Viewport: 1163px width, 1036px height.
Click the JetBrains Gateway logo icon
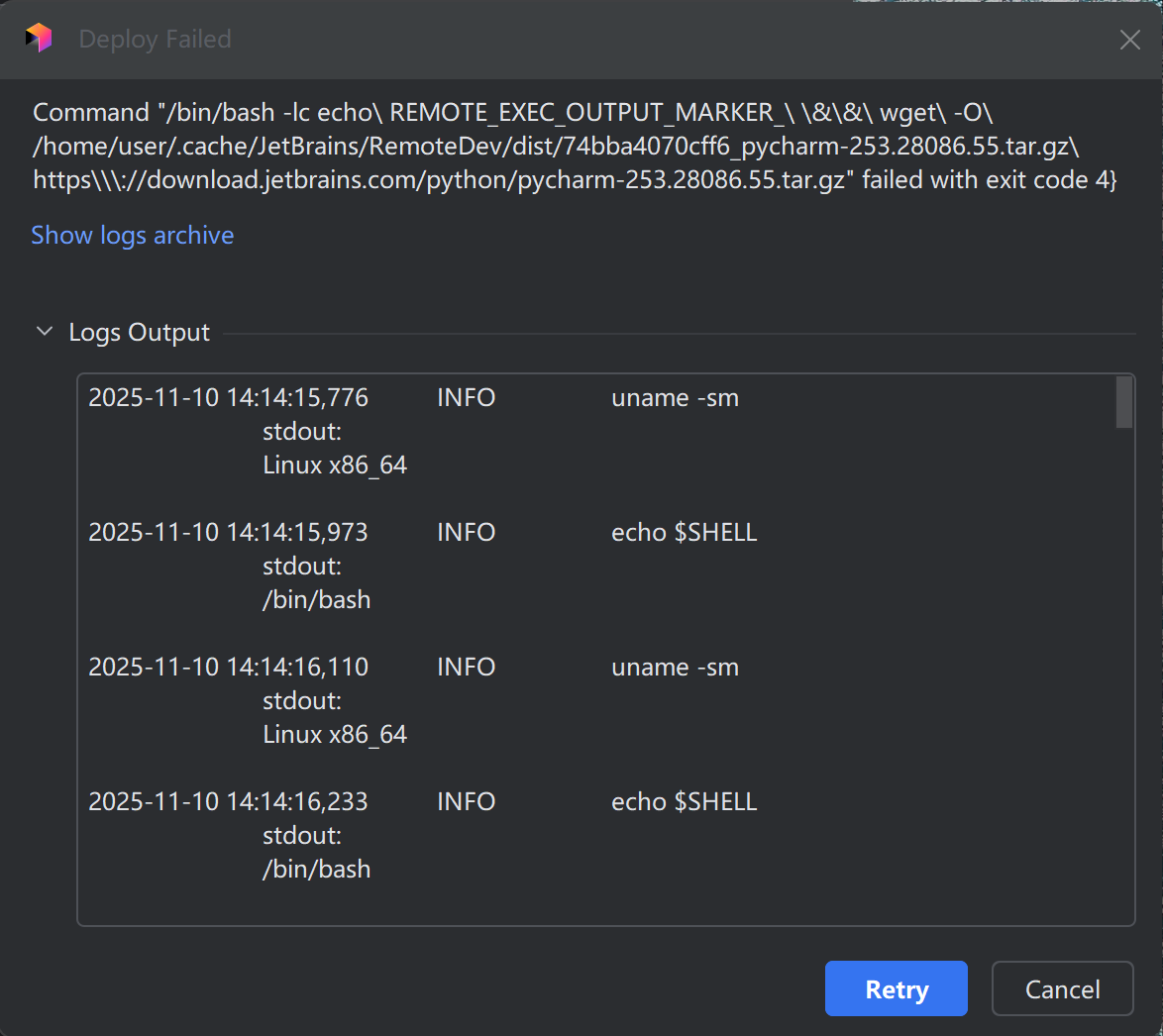click(x=39, y=38)
